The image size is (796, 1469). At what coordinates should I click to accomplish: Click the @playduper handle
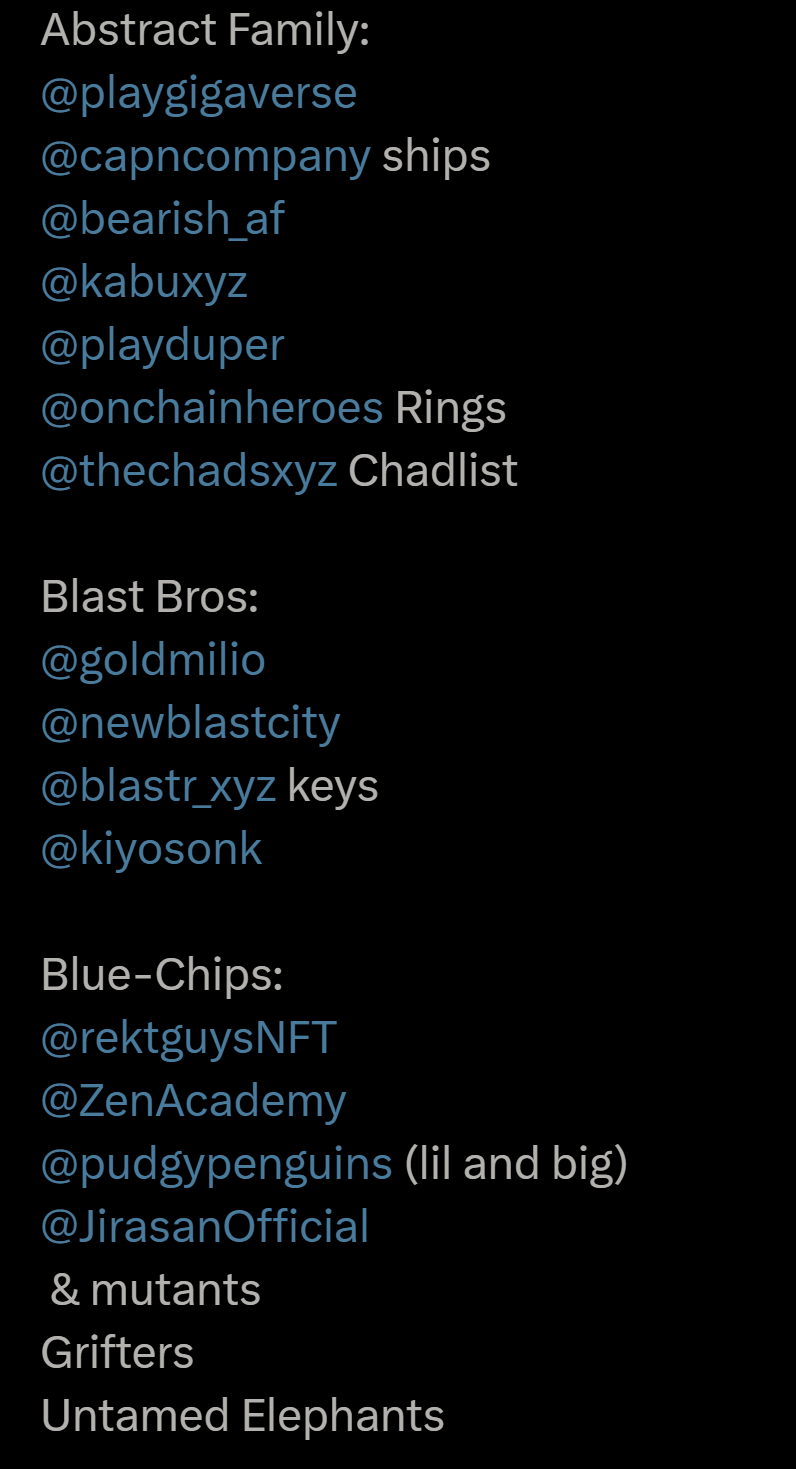pos(162,346)
